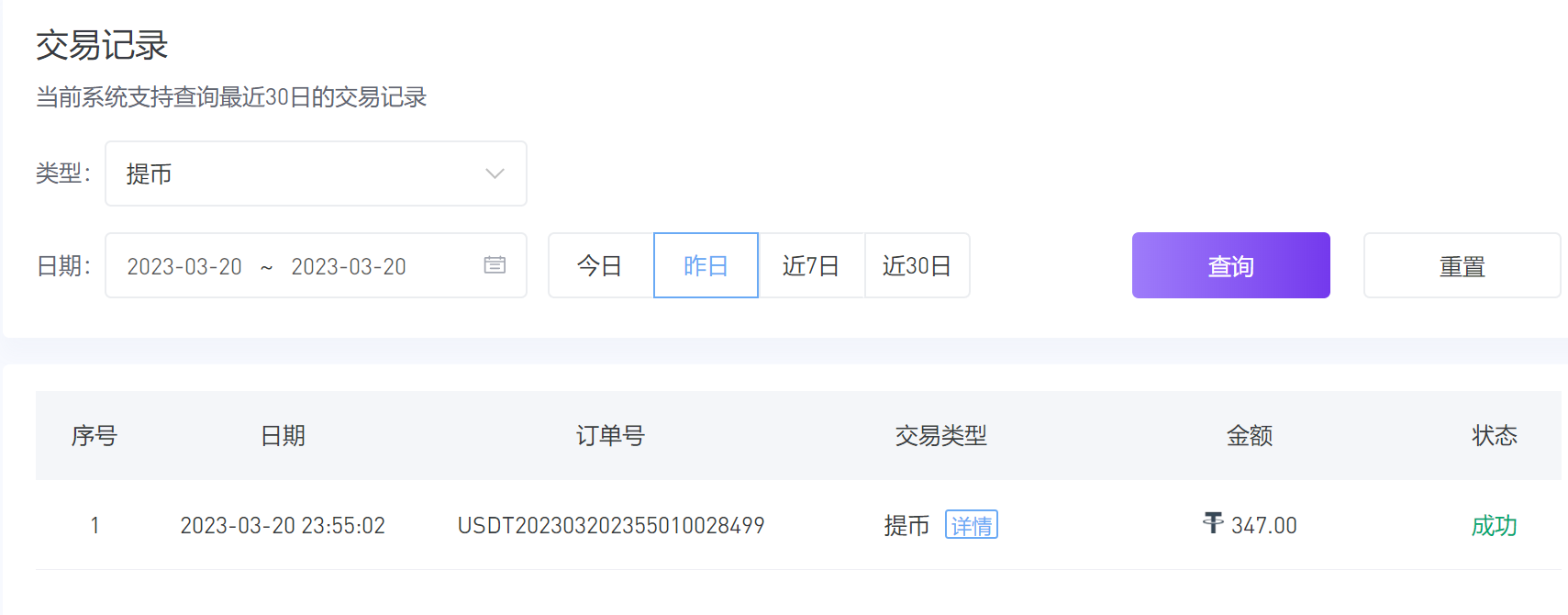Screen dimensions: 1568x615
Task: Click the 状态 column header
Action: (1495, 435)
